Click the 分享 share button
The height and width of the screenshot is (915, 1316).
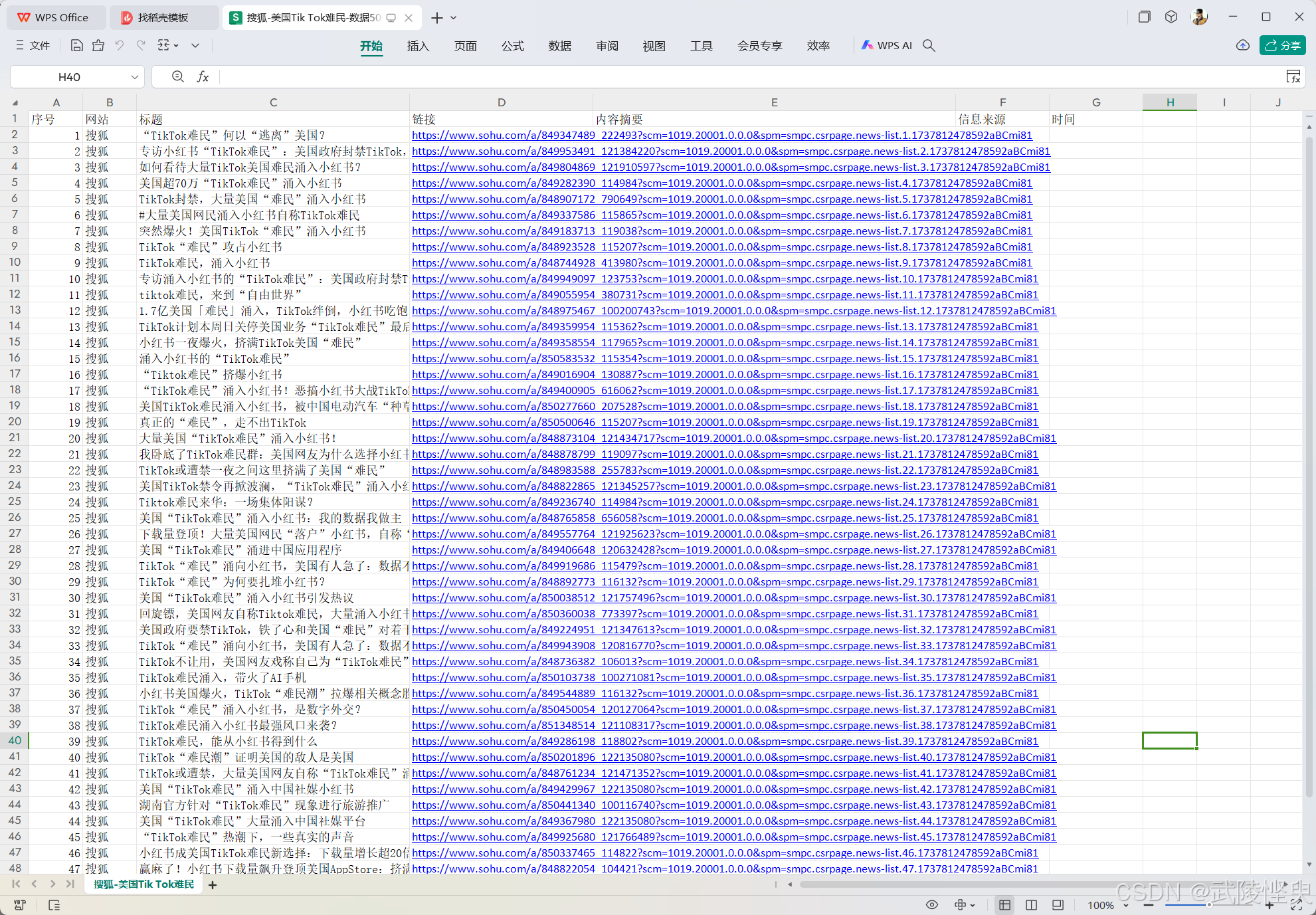point(1283,45)
